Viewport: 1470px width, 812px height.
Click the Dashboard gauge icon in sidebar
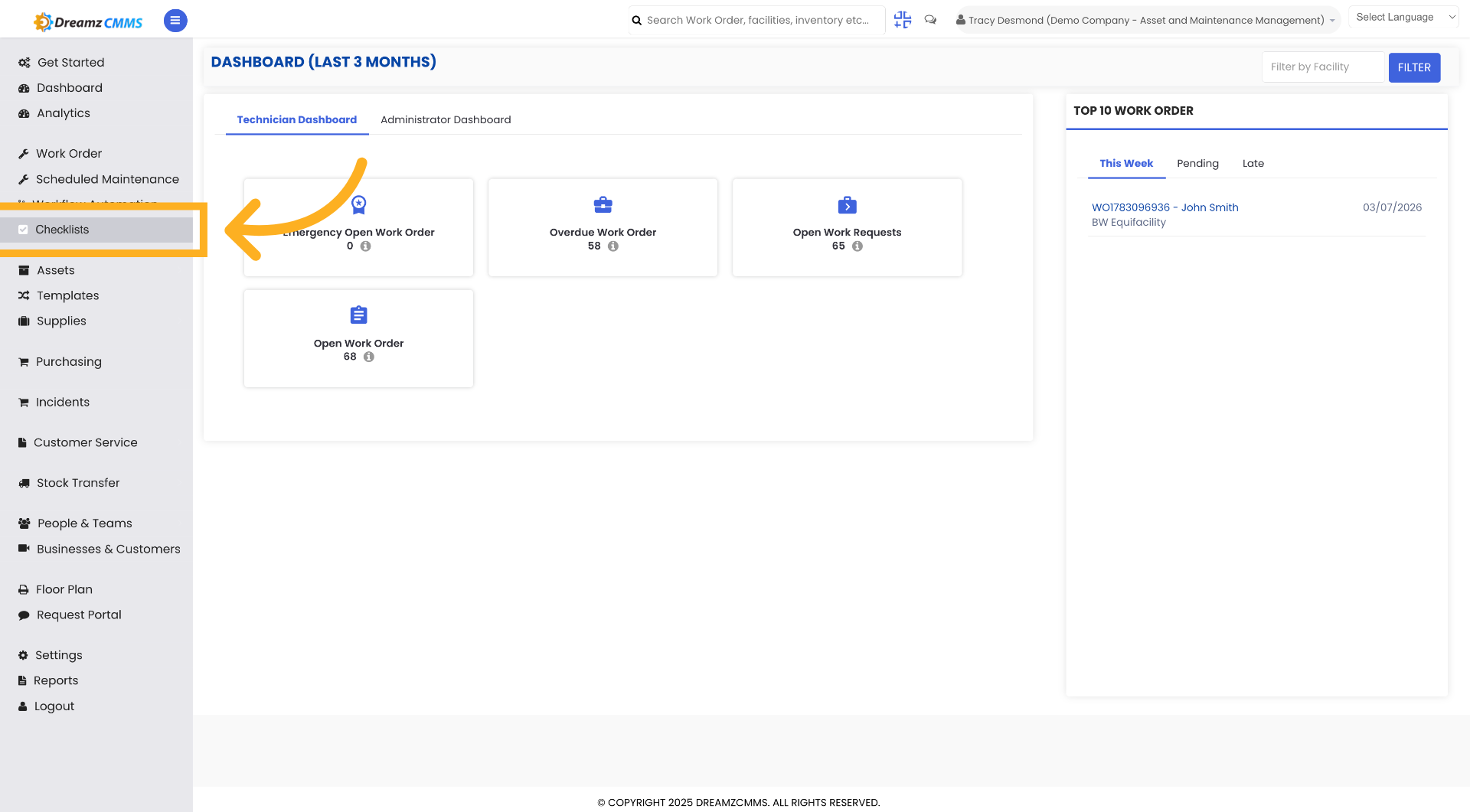pyautogui.click(x=24, y=88)
